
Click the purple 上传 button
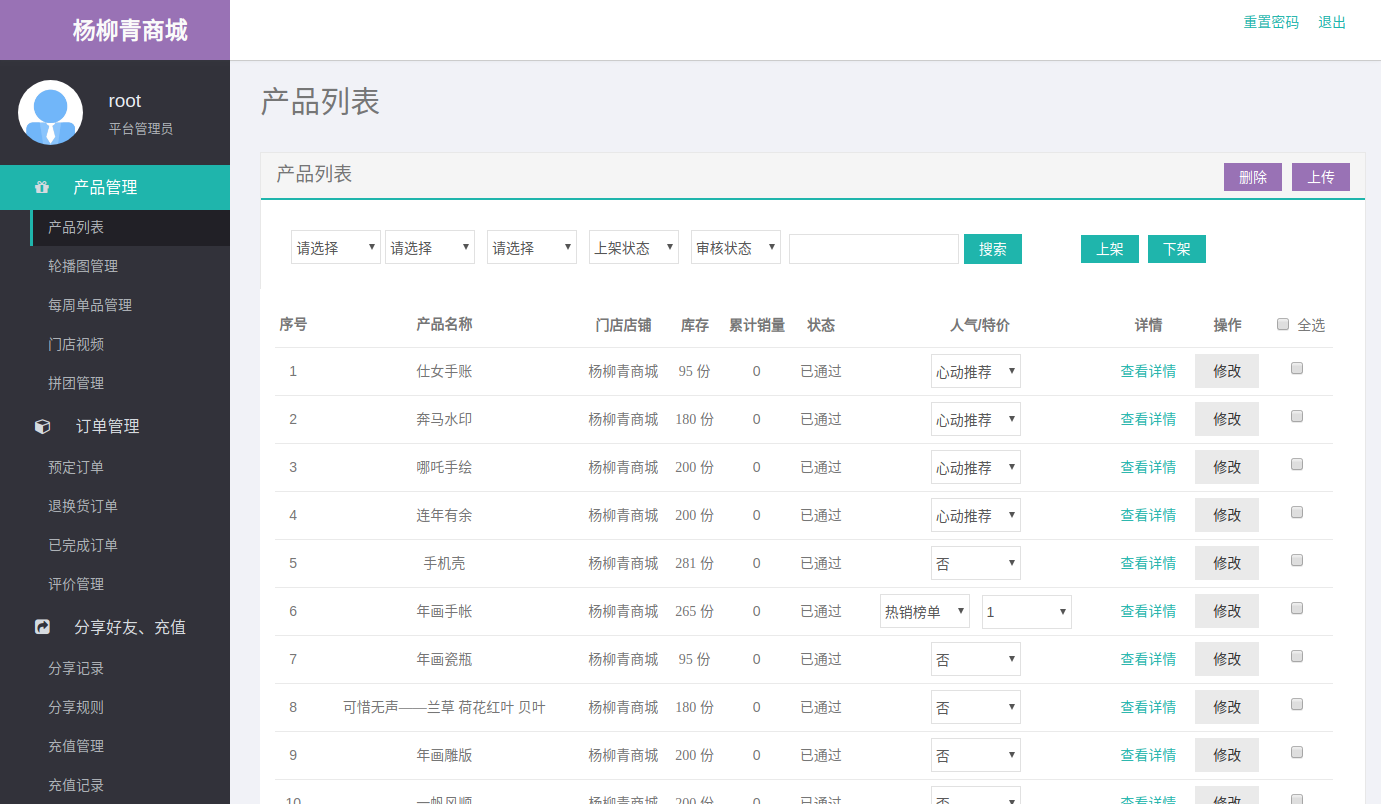click(x=1320, y=177)
